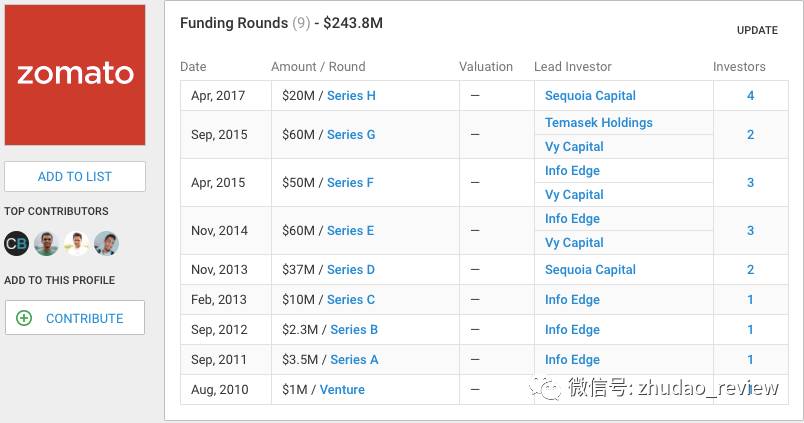
Task: Open the Series A round link
Action: pos(354,360)
